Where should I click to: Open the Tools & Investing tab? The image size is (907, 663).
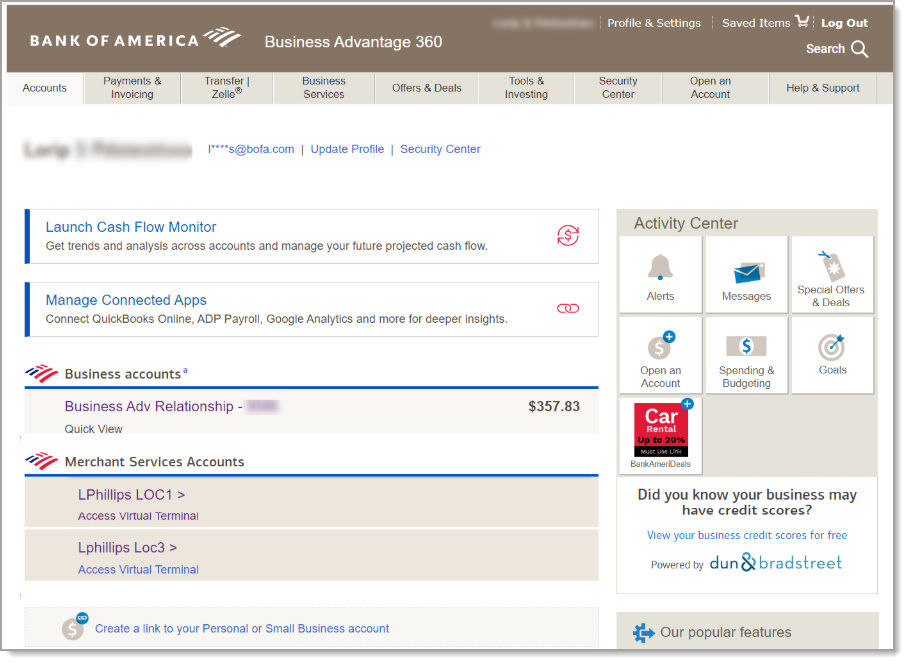(525, 88)
